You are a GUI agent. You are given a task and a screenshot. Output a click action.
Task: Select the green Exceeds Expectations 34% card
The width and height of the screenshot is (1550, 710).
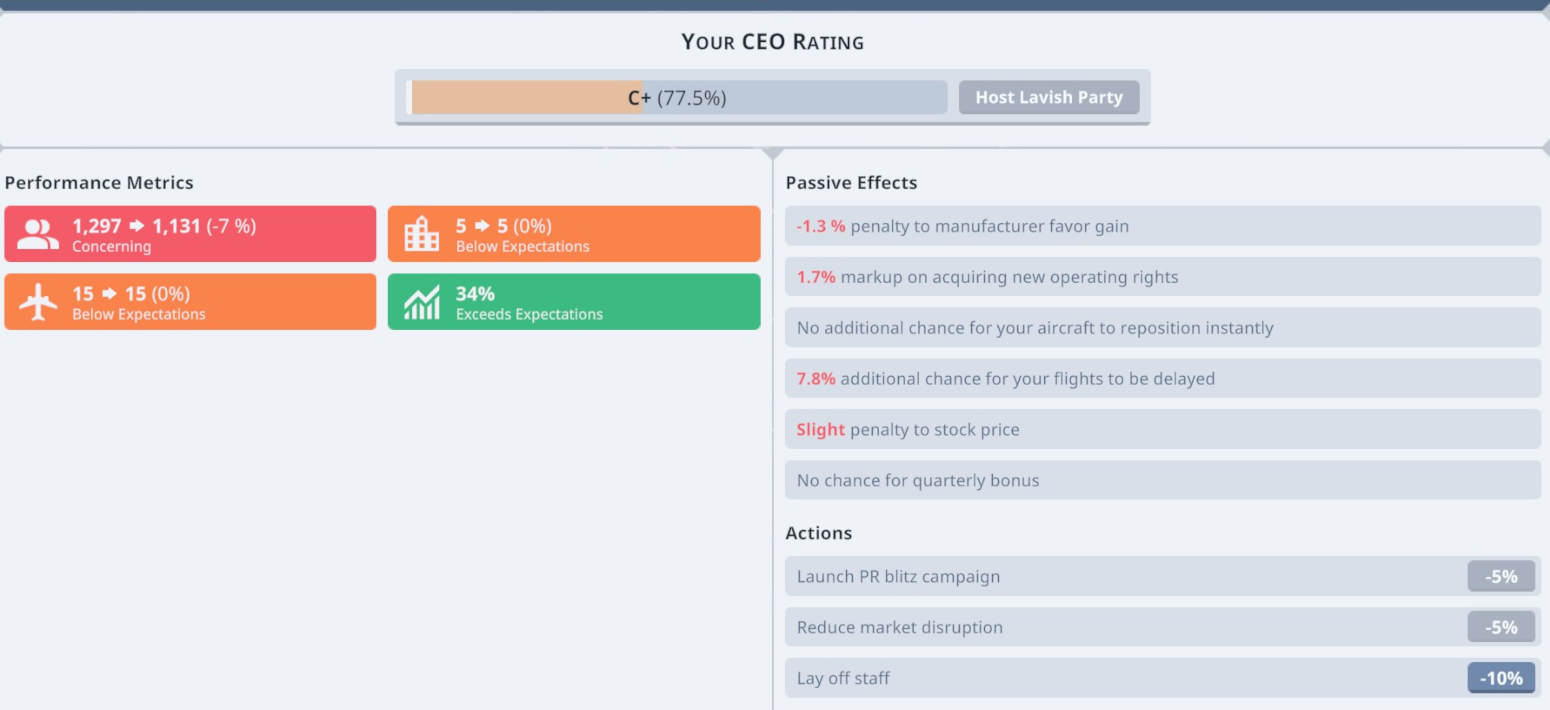pos(574,302)
